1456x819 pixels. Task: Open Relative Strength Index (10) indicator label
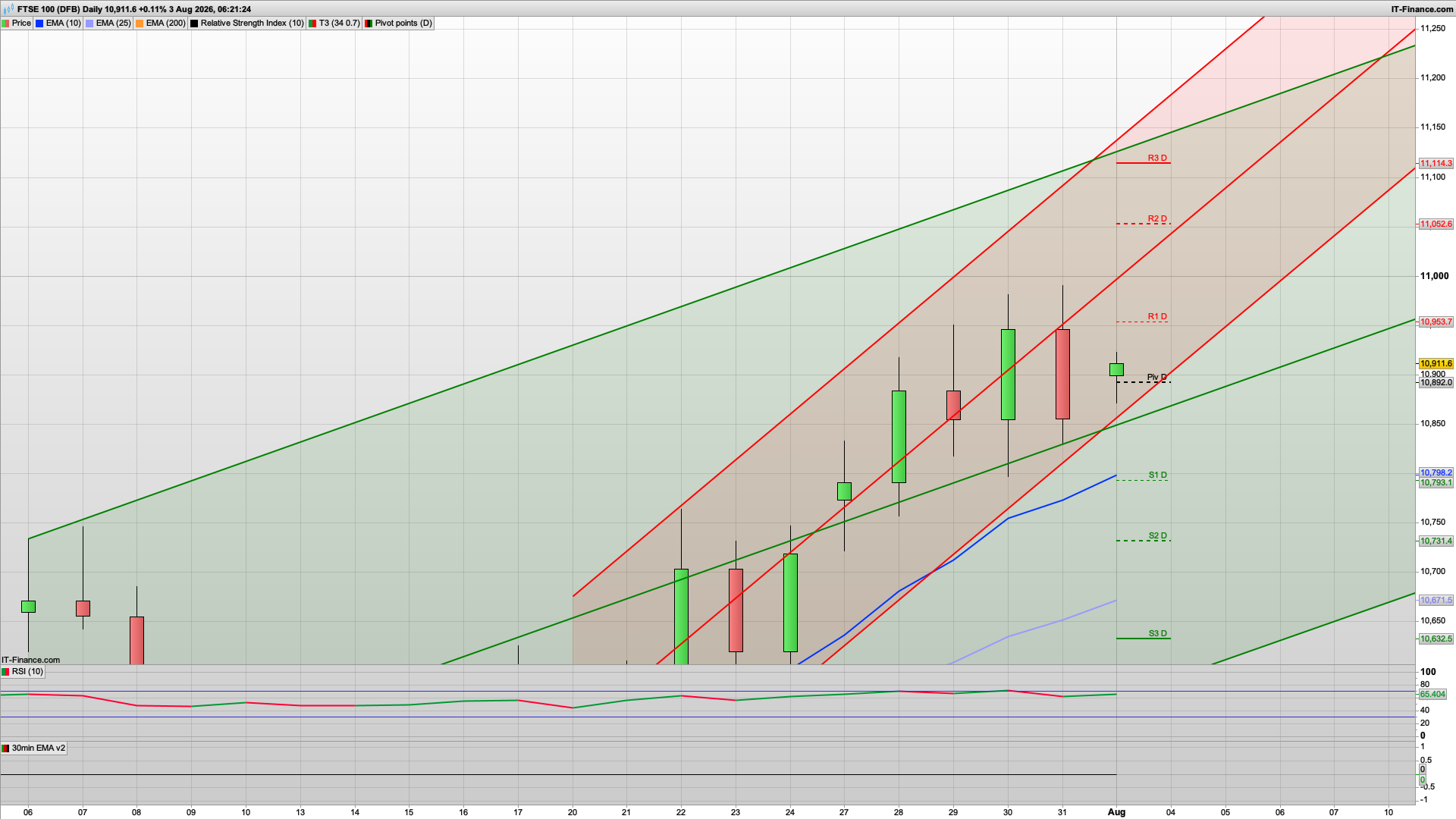(252, 24)
